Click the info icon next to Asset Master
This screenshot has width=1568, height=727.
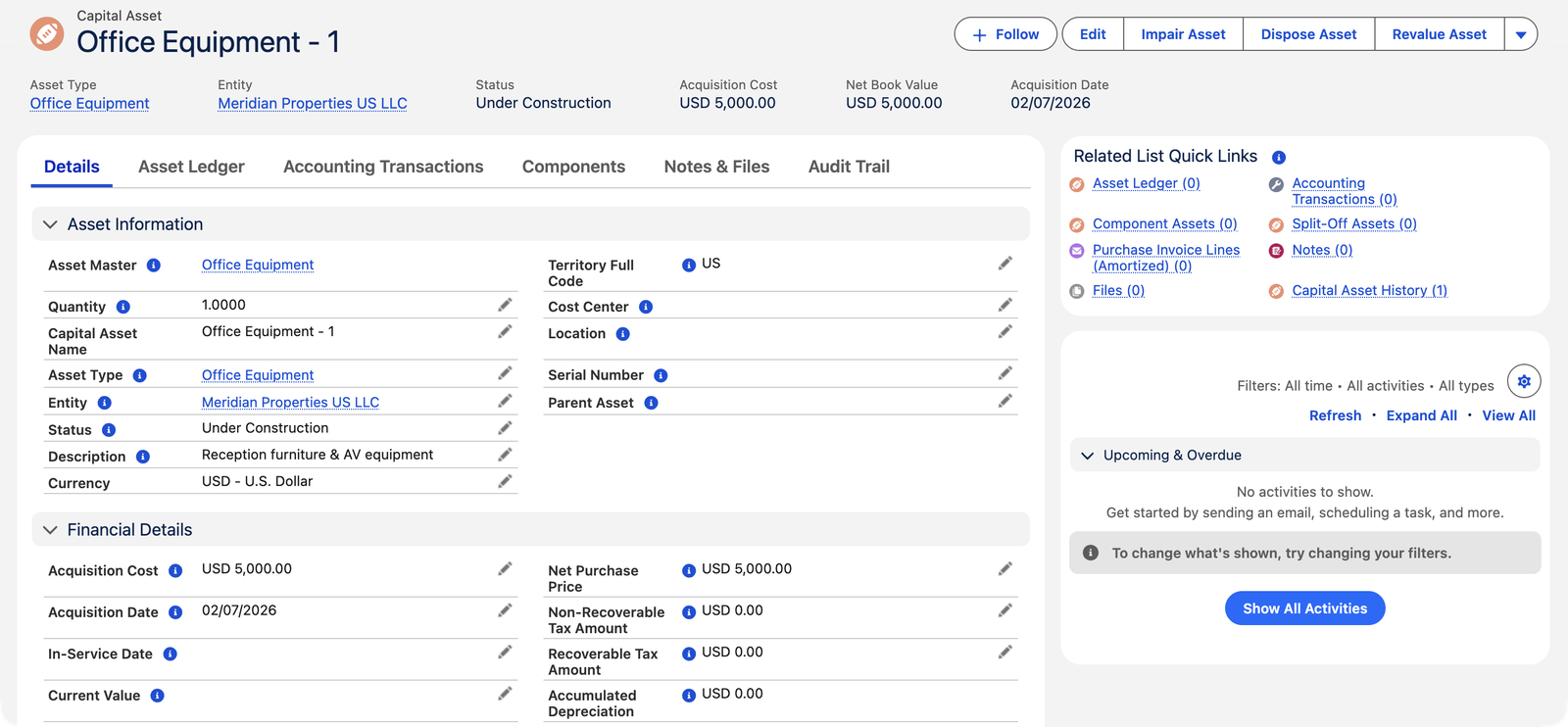coord(154,266)
